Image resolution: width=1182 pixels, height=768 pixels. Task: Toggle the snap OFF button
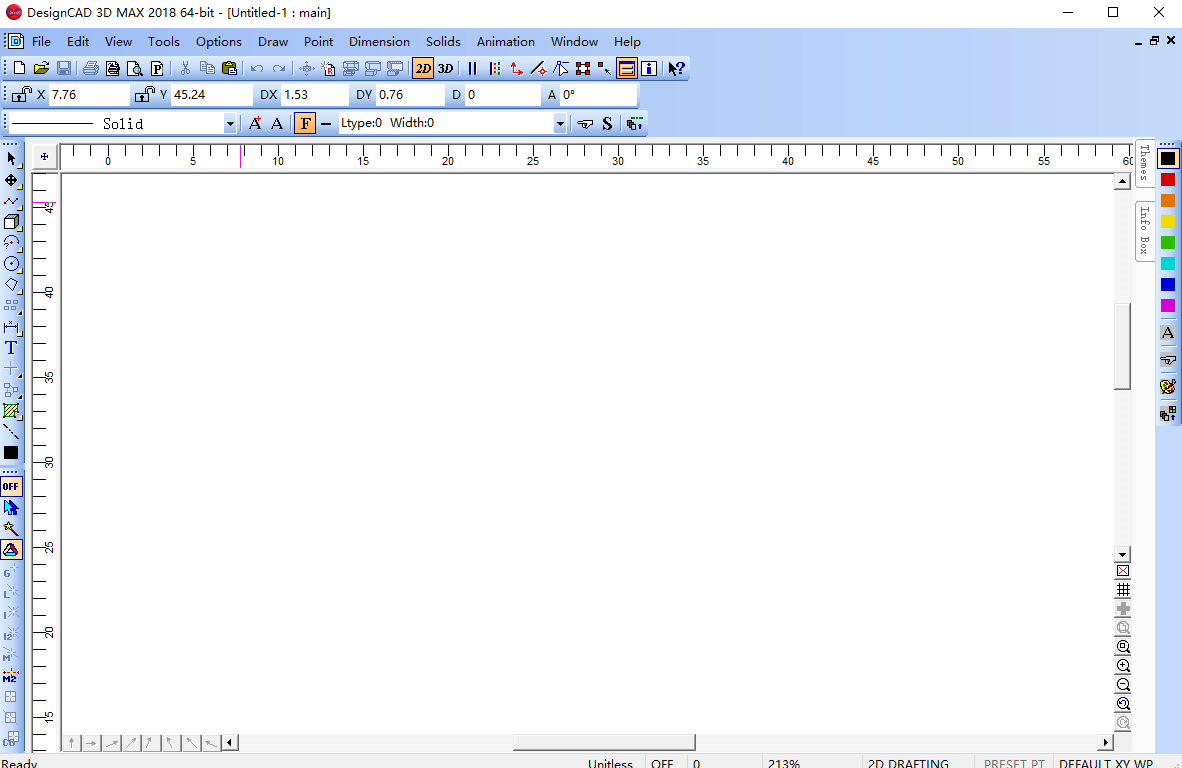click(11, 486)
